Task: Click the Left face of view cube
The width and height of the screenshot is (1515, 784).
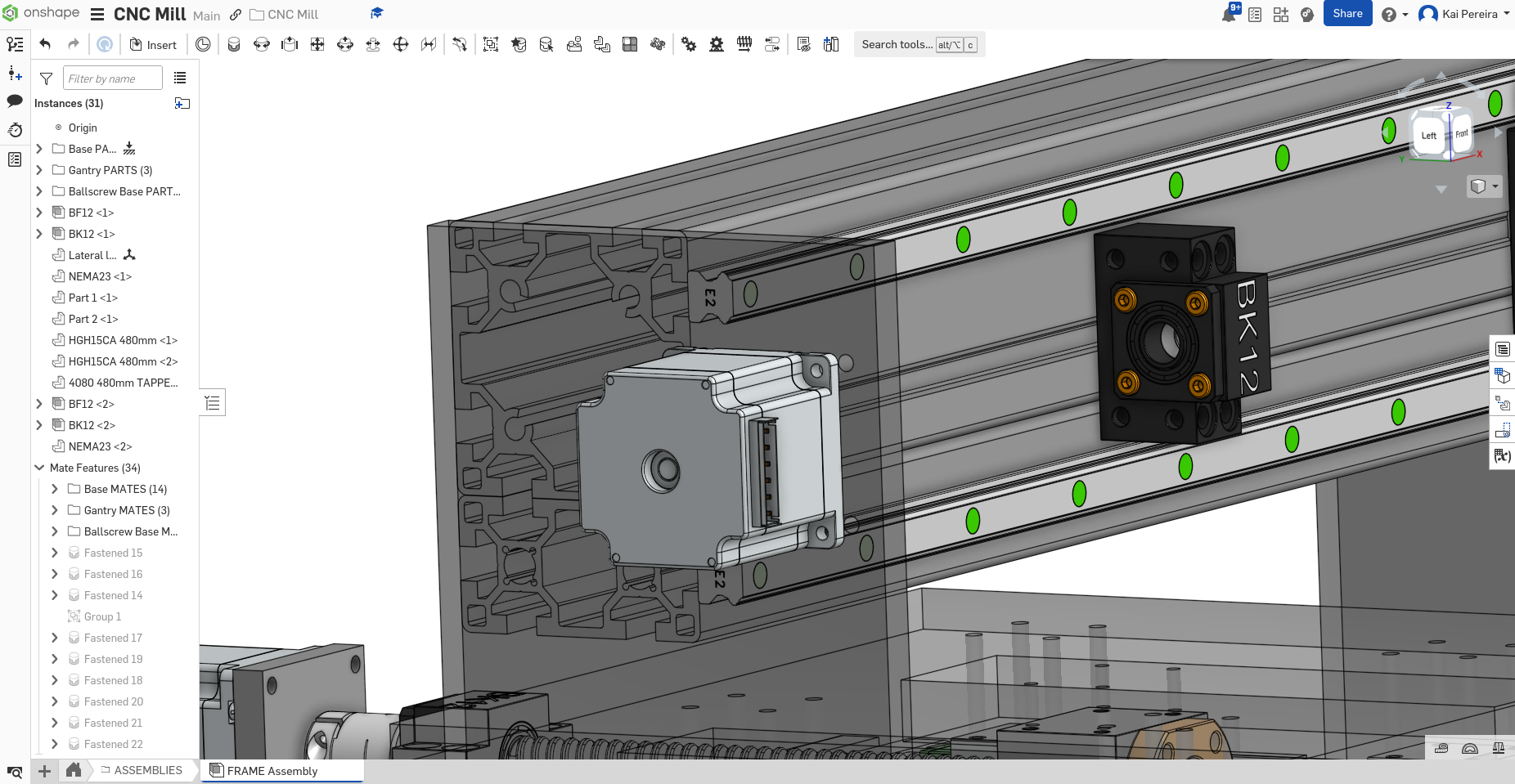Action: [x=1428, y=136]
